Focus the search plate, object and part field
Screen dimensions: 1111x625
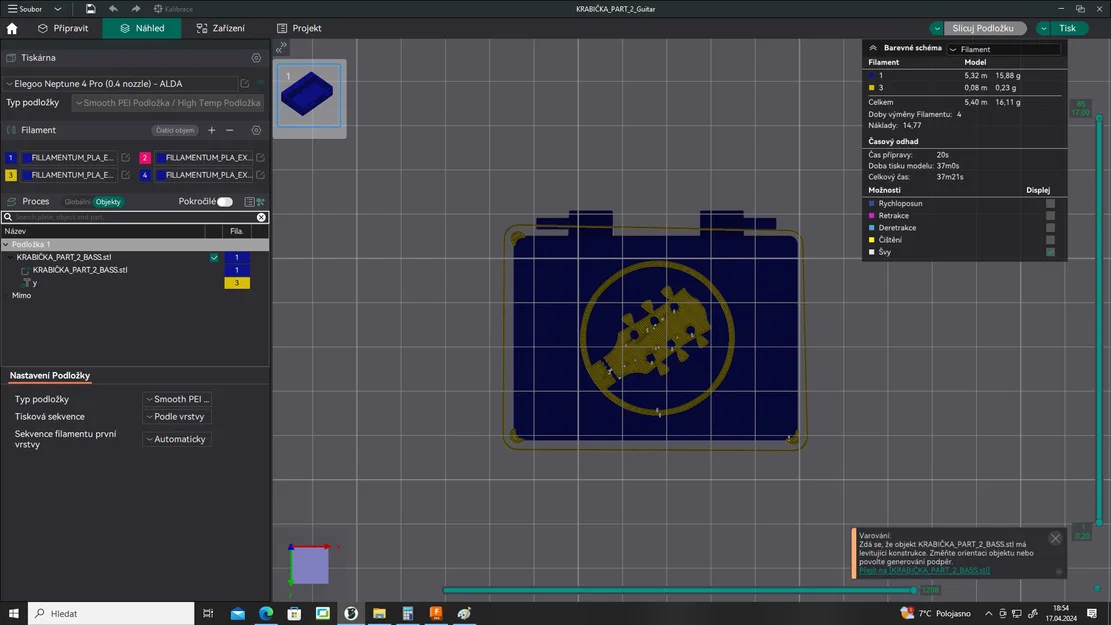pos(133,218)
